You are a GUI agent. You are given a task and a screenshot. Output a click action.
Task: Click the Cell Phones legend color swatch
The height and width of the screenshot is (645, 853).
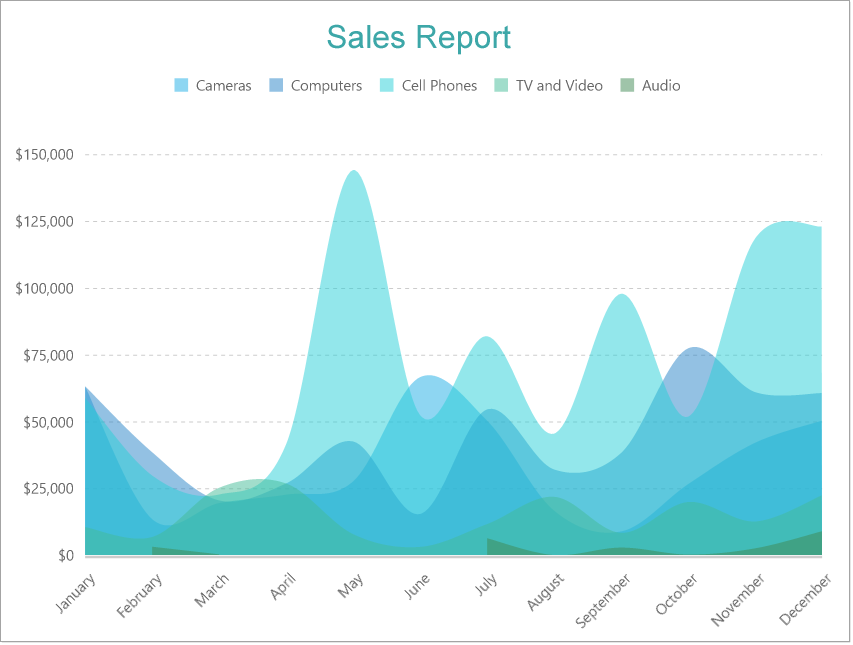coord(387,86)
